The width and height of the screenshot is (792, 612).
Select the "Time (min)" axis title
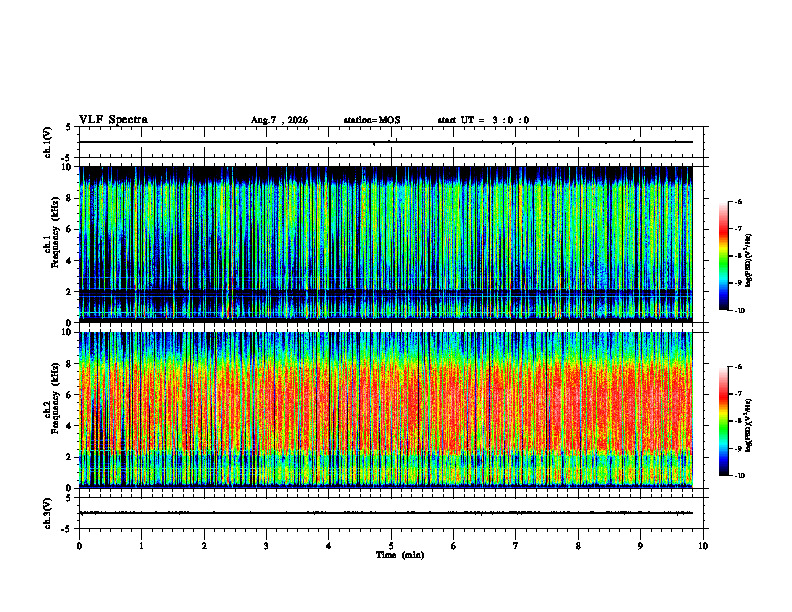coord(400,555)
